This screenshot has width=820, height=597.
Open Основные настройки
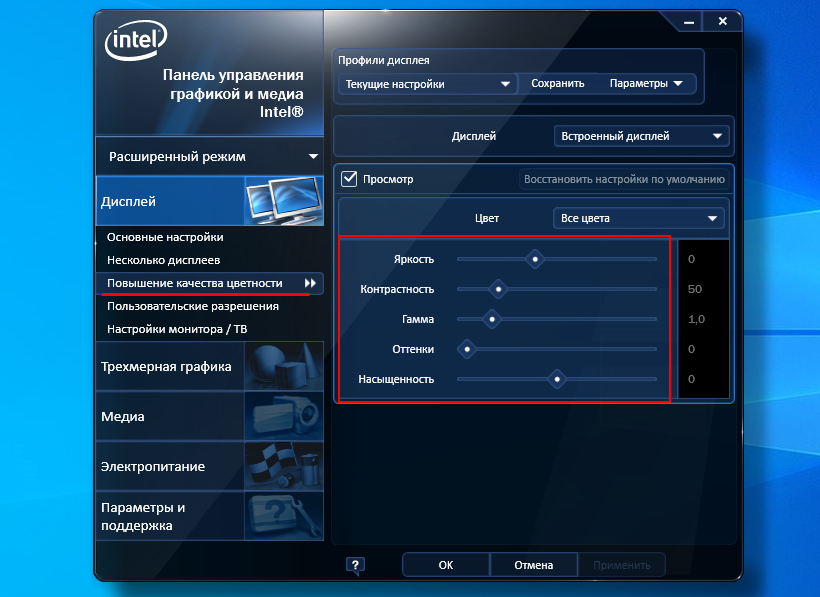[x=165, y=237]
